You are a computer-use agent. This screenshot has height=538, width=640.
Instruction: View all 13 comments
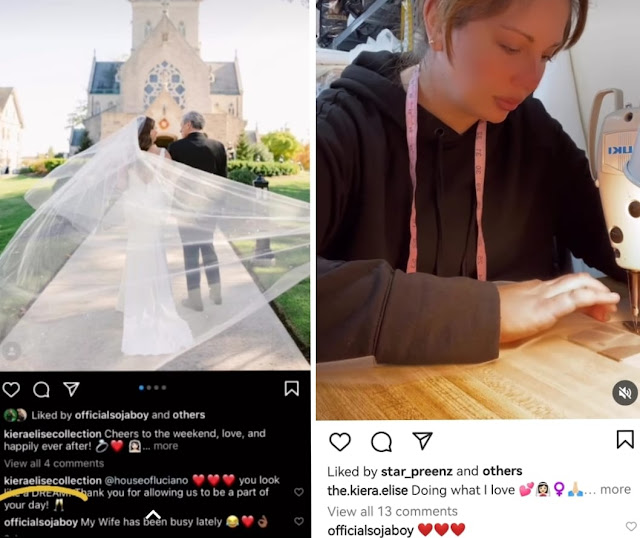click(x=392, y=511)
